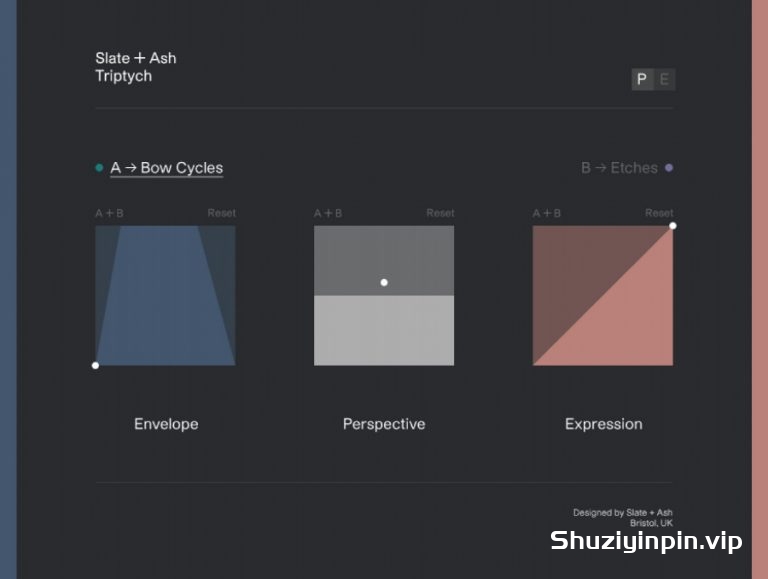Click inside the blue Envelope XY pad

[166, 295]
